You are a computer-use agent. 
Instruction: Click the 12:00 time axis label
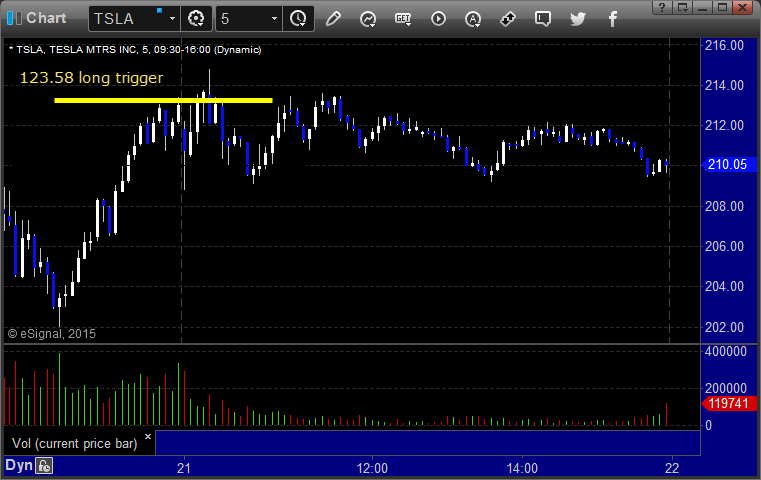(x=372, y=468)
